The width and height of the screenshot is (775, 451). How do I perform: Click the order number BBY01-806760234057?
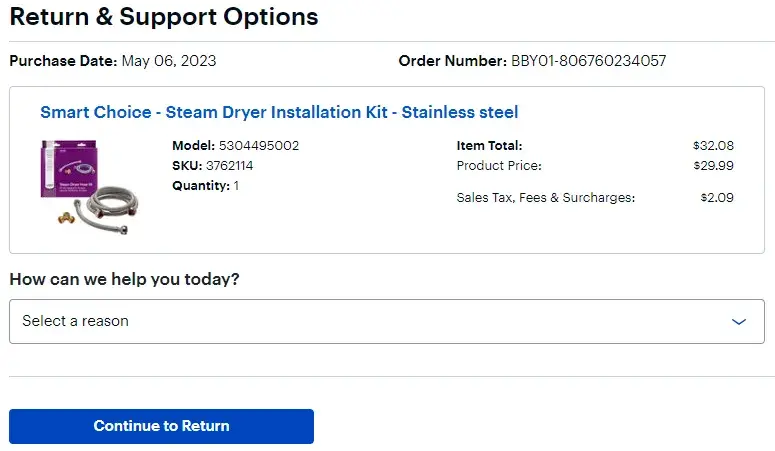[x=588, y=61]
